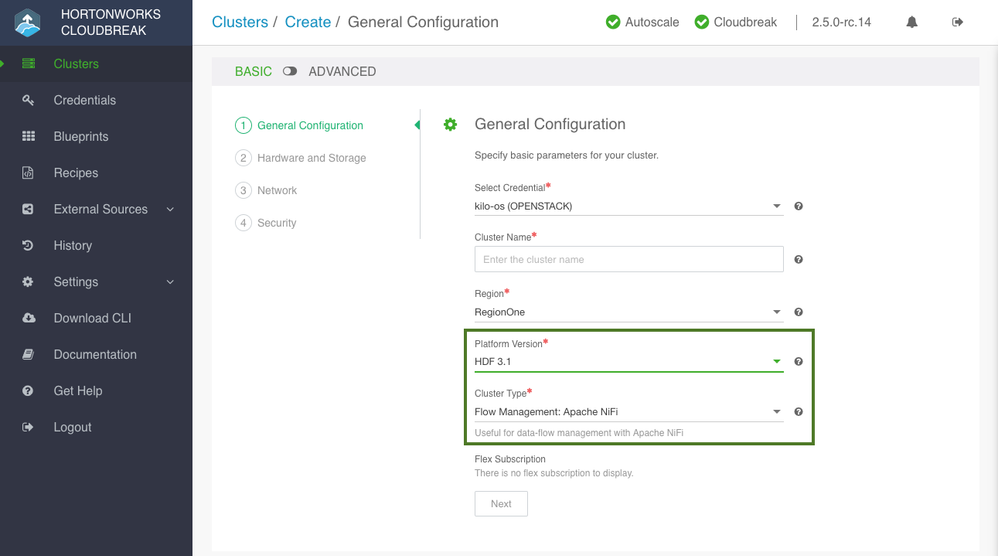Click the Cluster Name input field
The image size is (998, 556).
628,259
